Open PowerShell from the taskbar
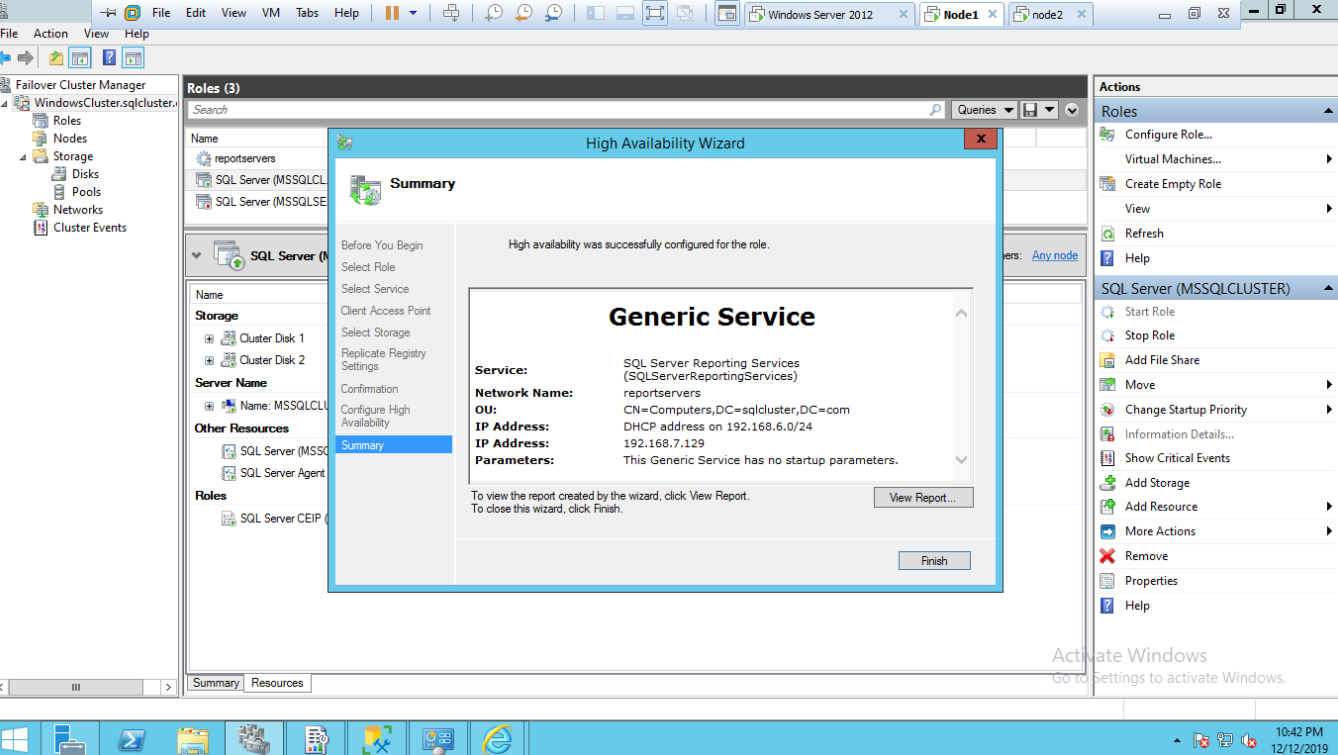This screenshot has height=755, width=1338. click(133, 739)
